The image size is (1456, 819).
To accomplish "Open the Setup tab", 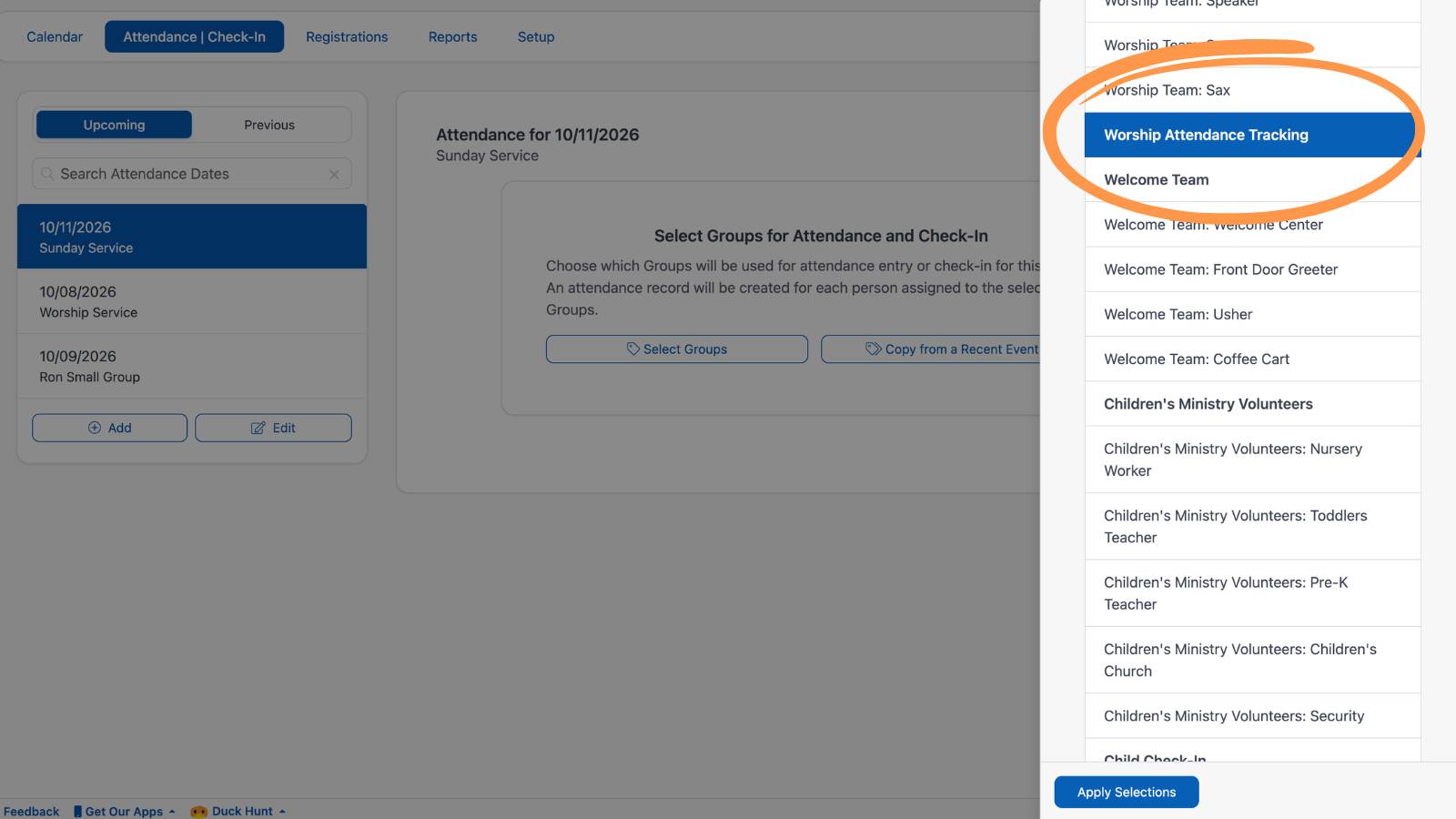I will tap(536, 36).
